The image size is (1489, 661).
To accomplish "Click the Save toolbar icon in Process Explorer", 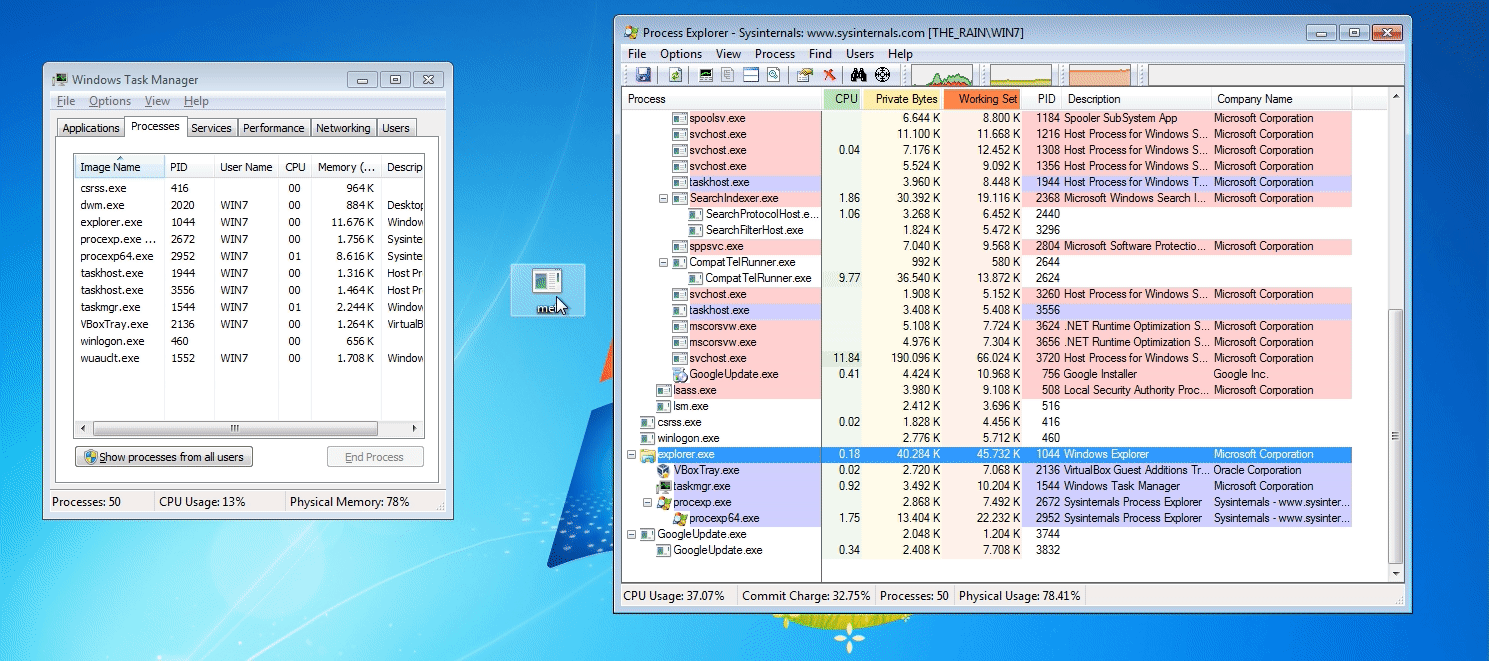I will (x=643, y=75).
